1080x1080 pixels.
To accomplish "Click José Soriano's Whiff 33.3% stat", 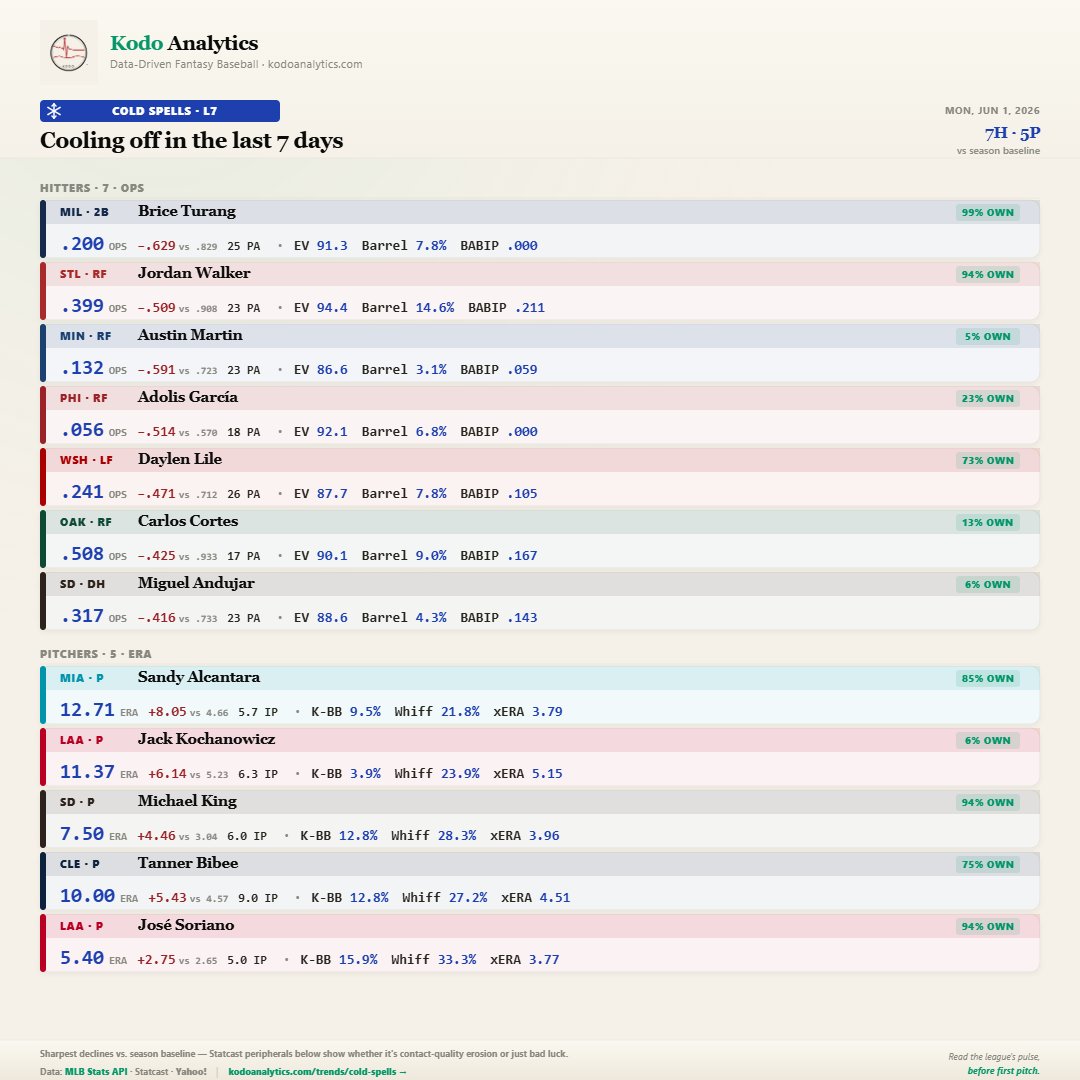I will click(433, 959).
